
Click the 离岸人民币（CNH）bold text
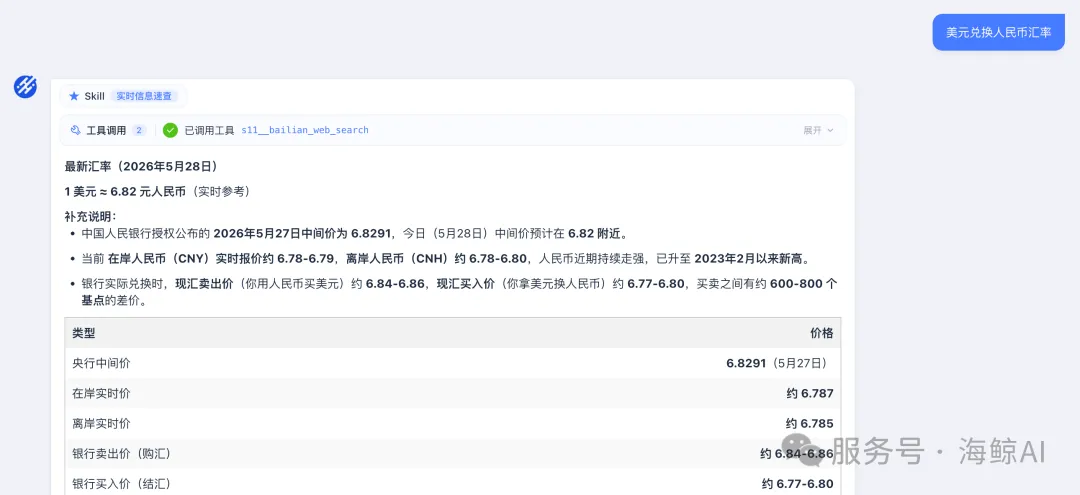(399, 259)
